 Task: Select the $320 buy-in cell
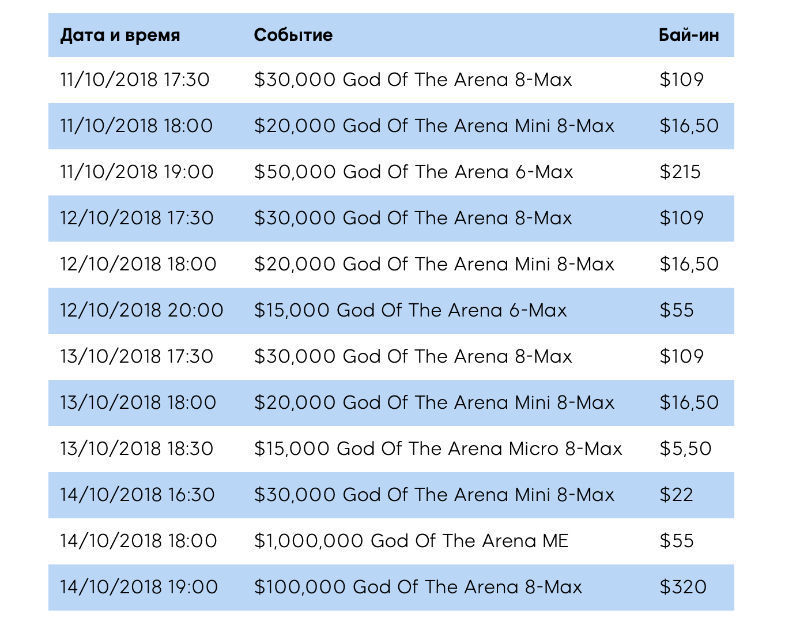point(683,587)
